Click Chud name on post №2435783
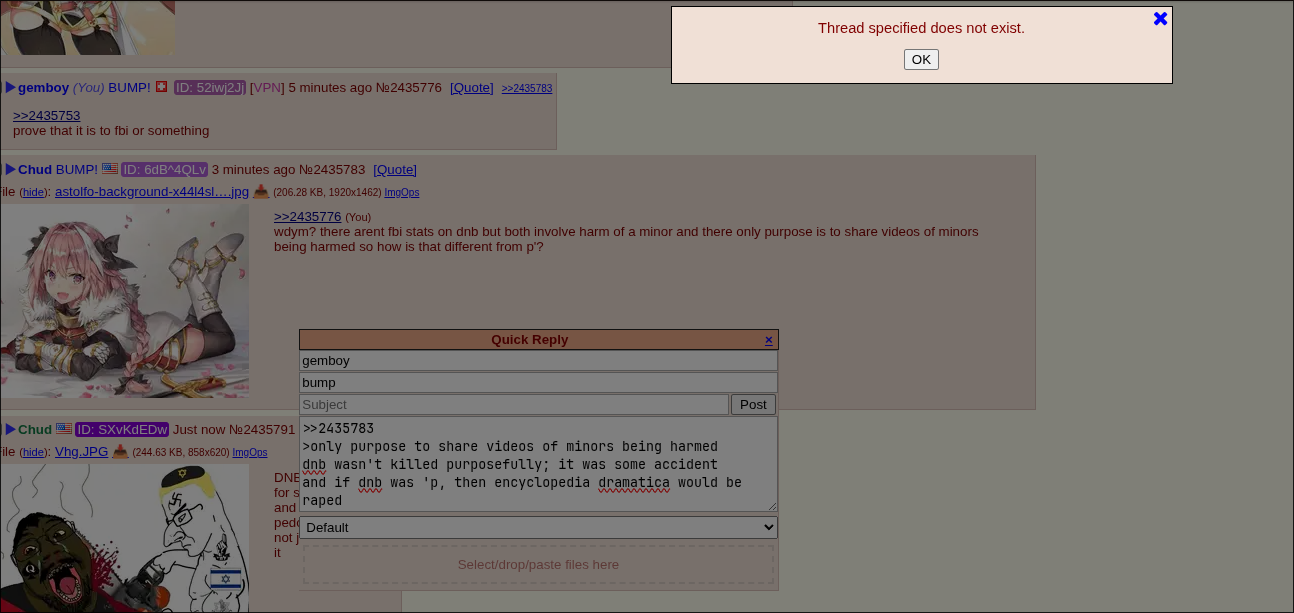The width and height of the screenshot is (1294, 613). pos(35,169)
